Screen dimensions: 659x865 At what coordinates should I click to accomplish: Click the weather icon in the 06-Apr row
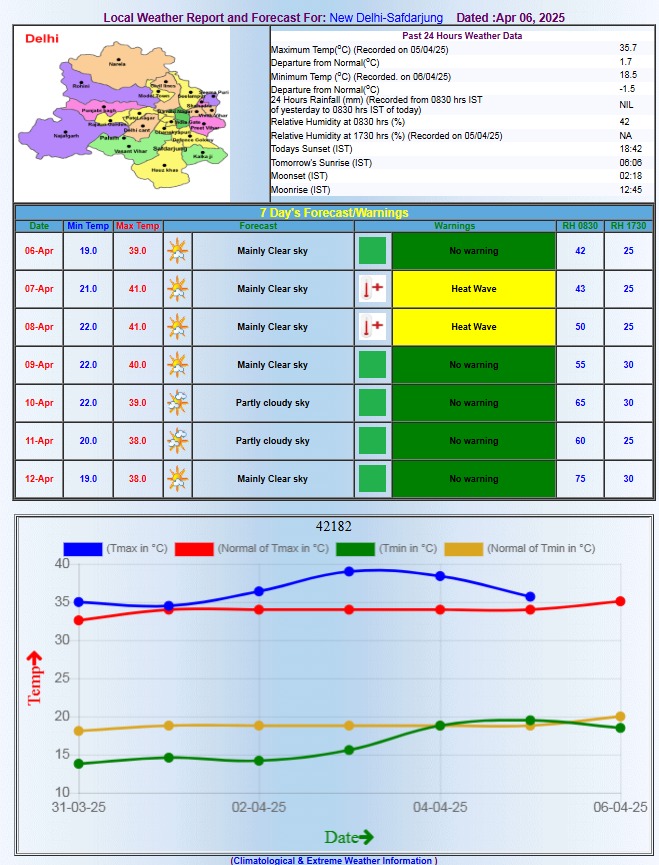[x=178, y=251]
